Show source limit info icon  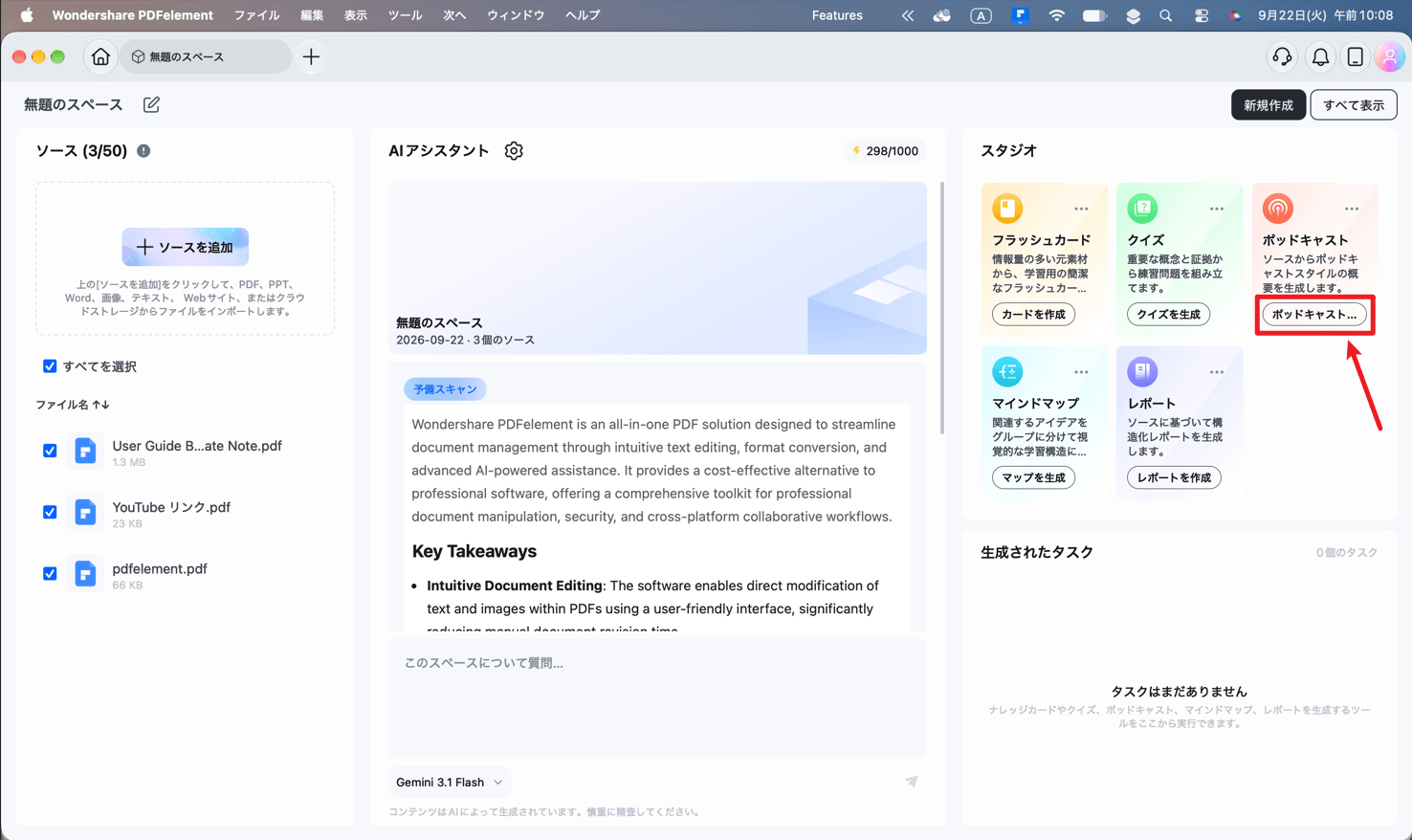[143, 151]
